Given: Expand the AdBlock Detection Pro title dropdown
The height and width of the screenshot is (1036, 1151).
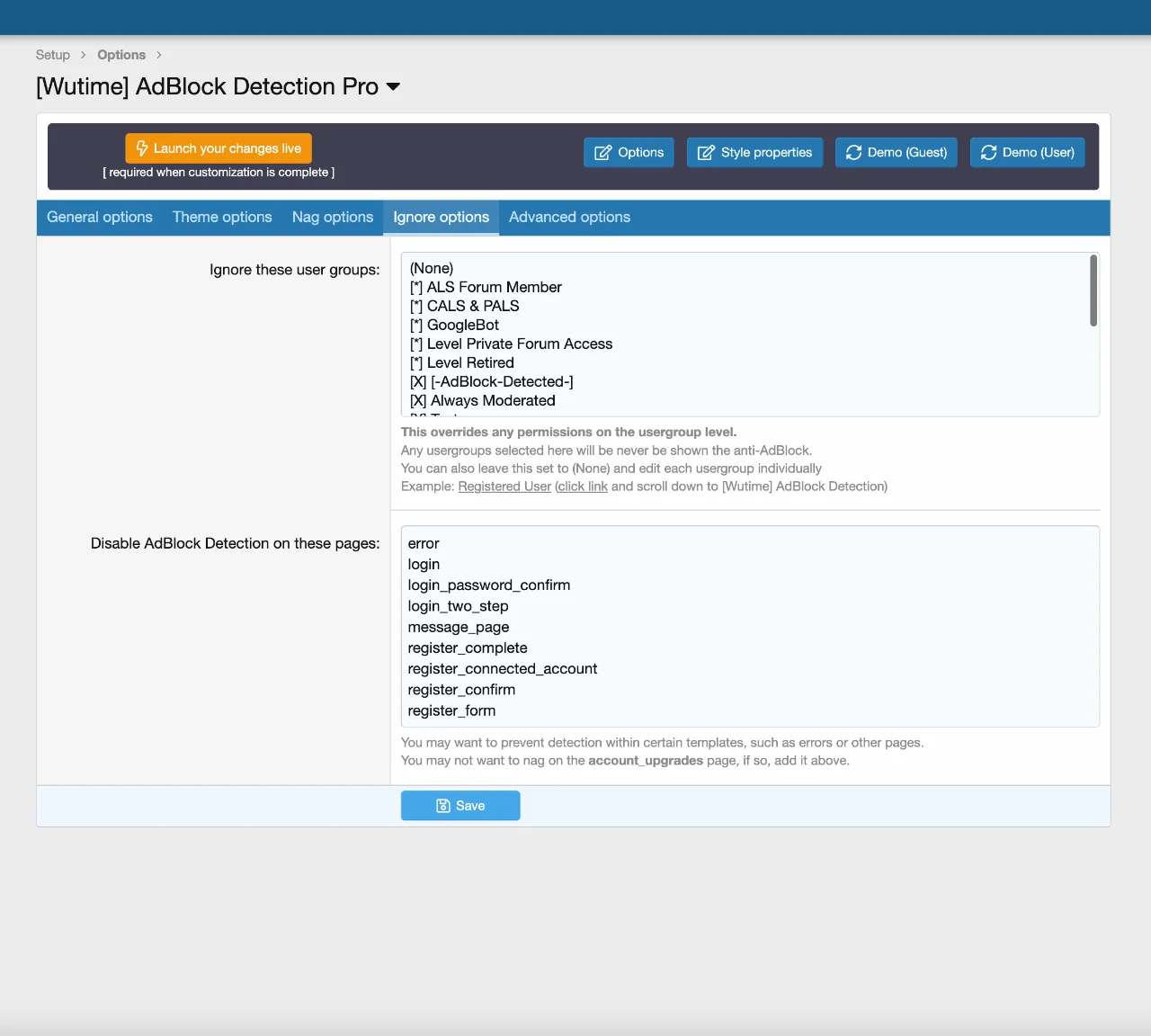Looking at the screenshot, I should pos(393,87).
